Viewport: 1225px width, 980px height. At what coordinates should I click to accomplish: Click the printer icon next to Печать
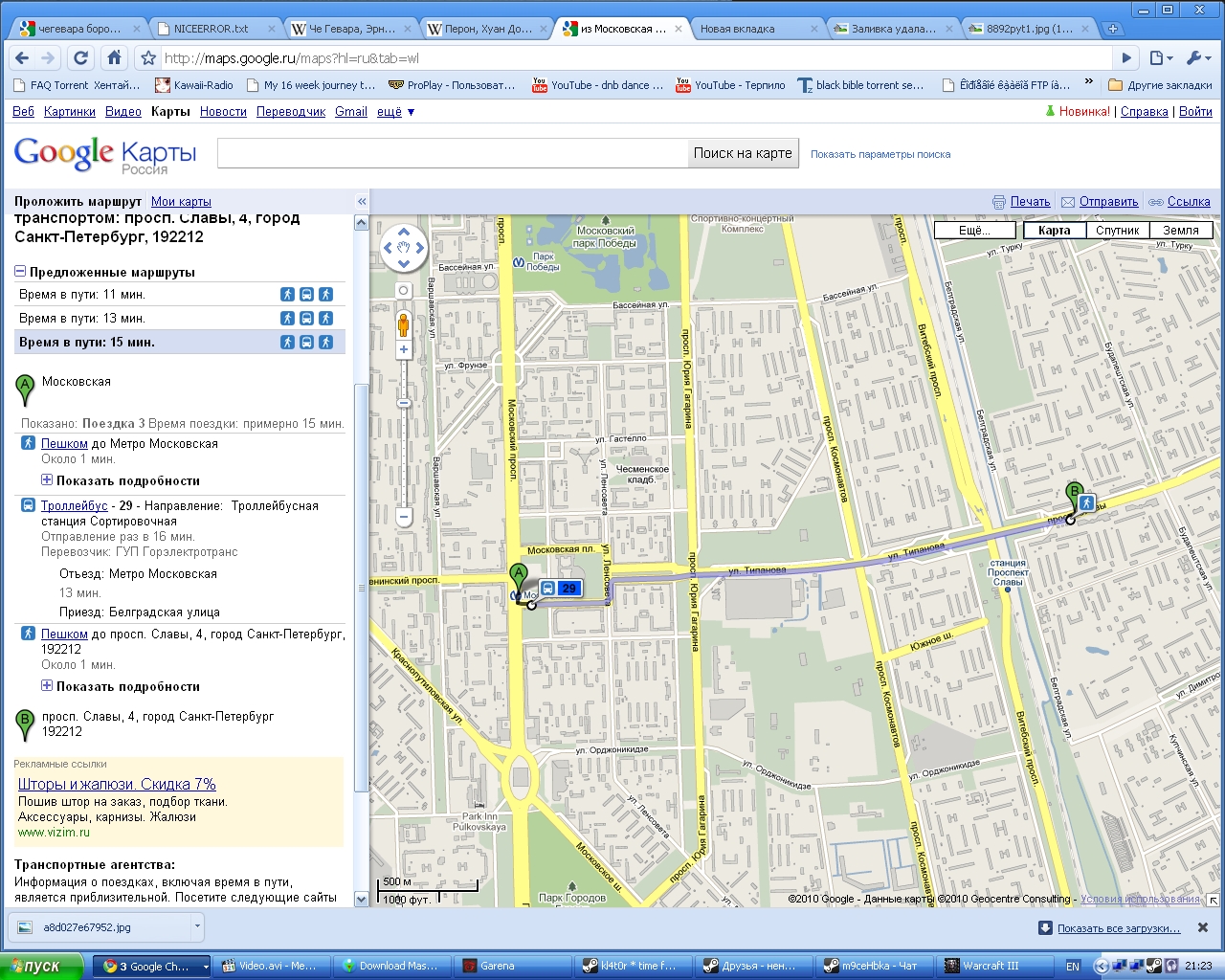pyautogui.click(x=999, y=202)
